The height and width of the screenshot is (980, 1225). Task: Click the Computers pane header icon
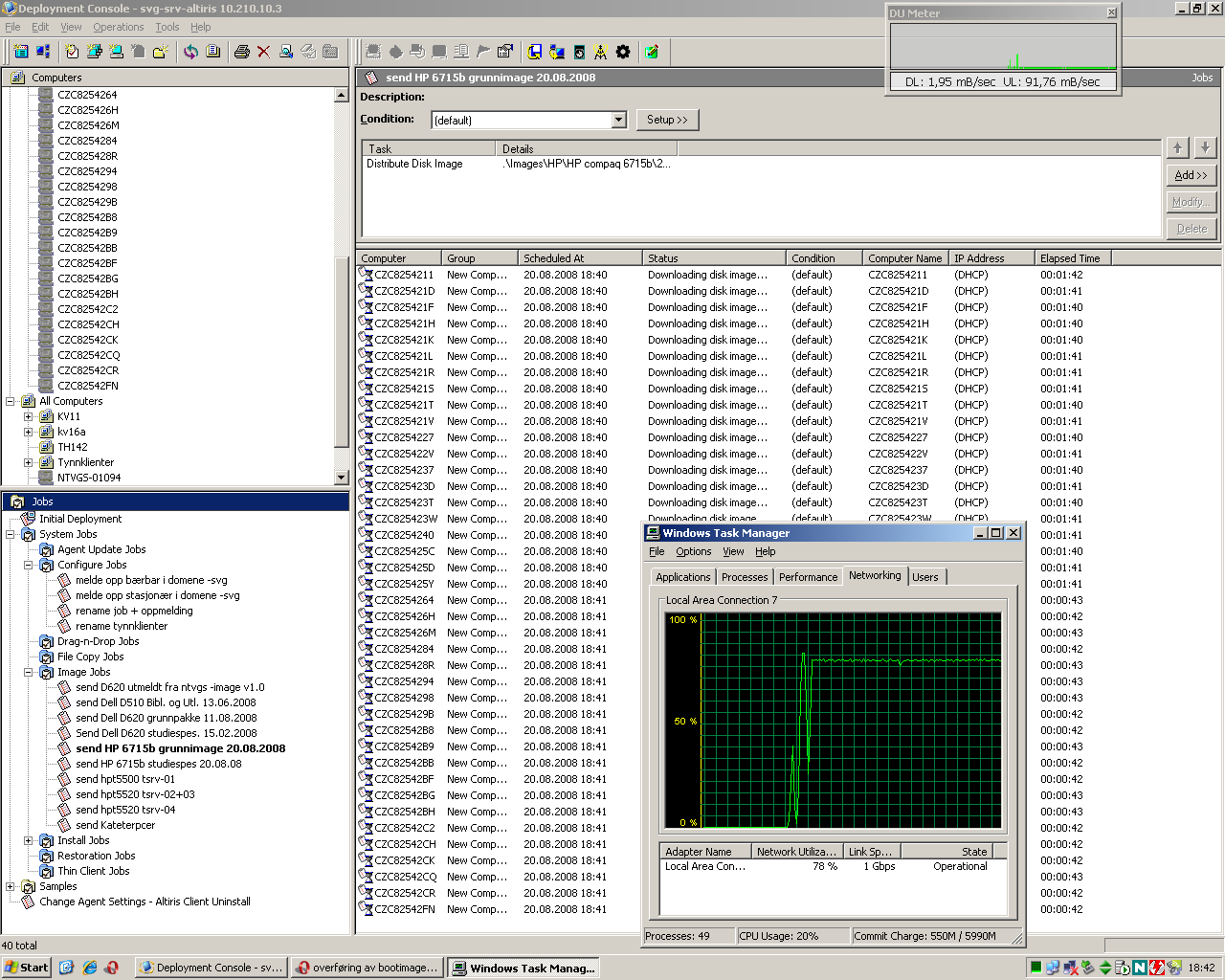pyautogui.click(x=16, y=78)
